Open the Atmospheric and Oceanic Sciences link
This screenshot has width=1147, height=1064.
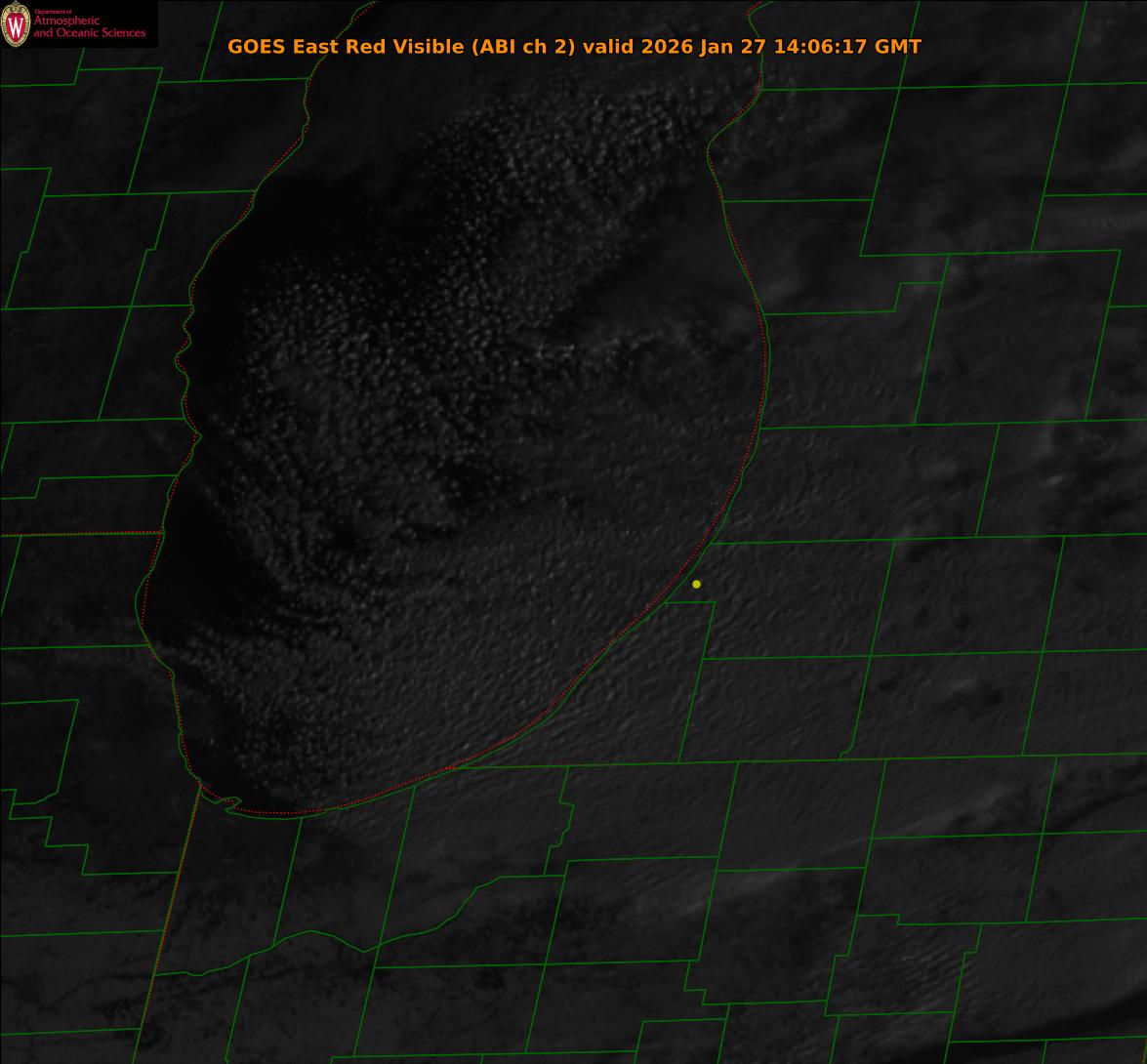click(89, 27)
